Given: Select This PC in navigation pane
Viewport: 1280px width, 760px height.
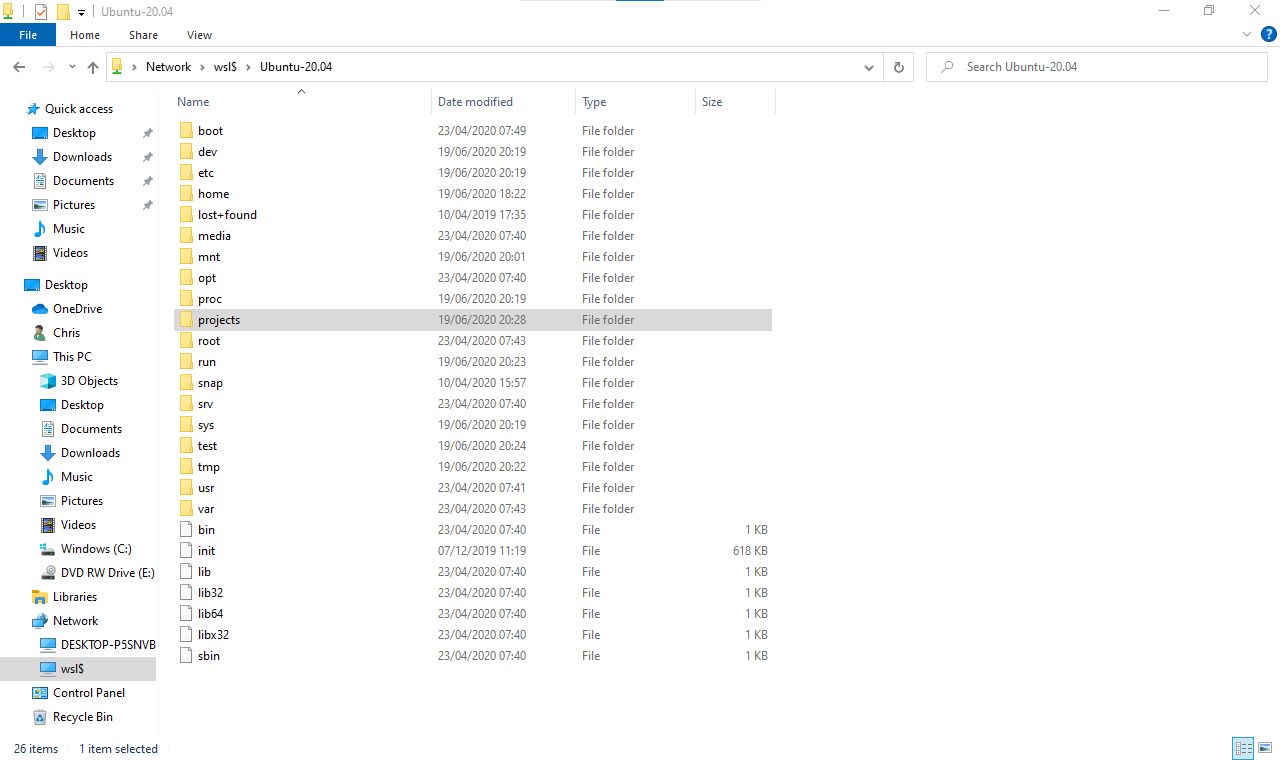Looking at the screenshot, I should pos(72,357).
